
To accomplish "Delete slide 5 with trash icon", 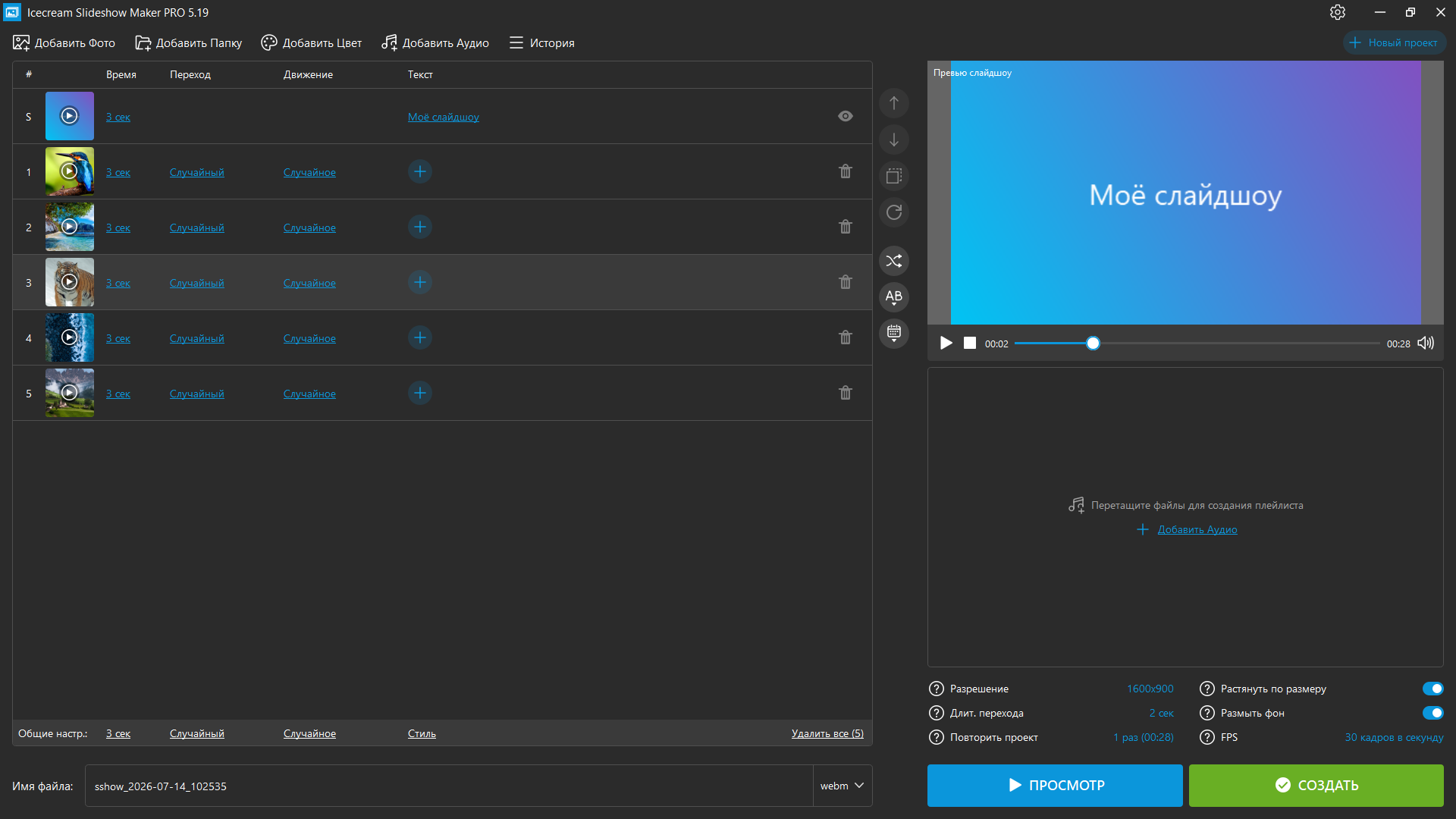I will pyautogui.click(x=846, y=393).
